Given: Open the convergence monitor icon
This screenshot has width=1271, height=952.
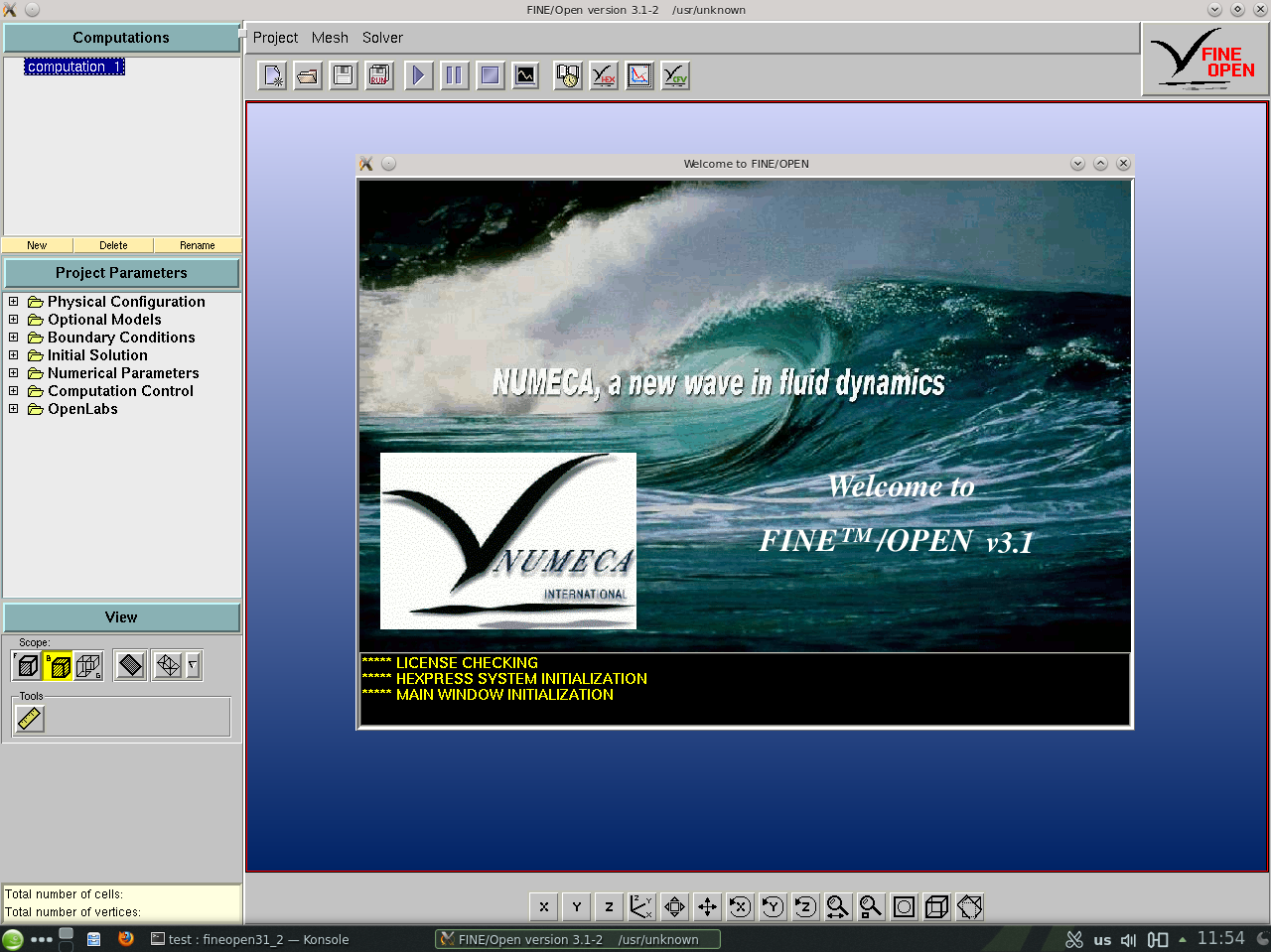Looking at the screenshot, I should coord(525,75).
